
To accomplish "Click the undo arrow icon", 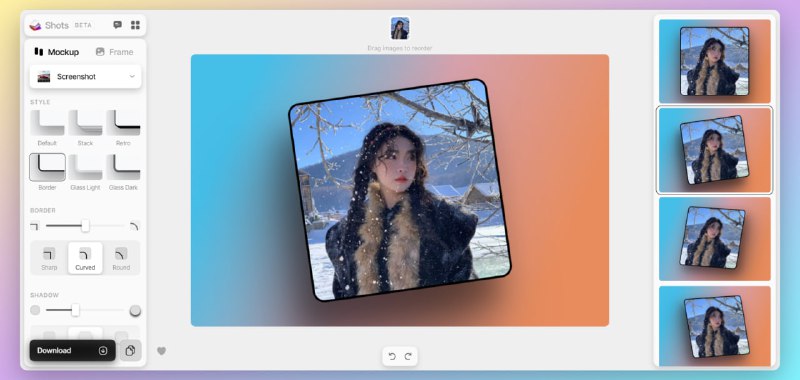I will coord(392,357).
